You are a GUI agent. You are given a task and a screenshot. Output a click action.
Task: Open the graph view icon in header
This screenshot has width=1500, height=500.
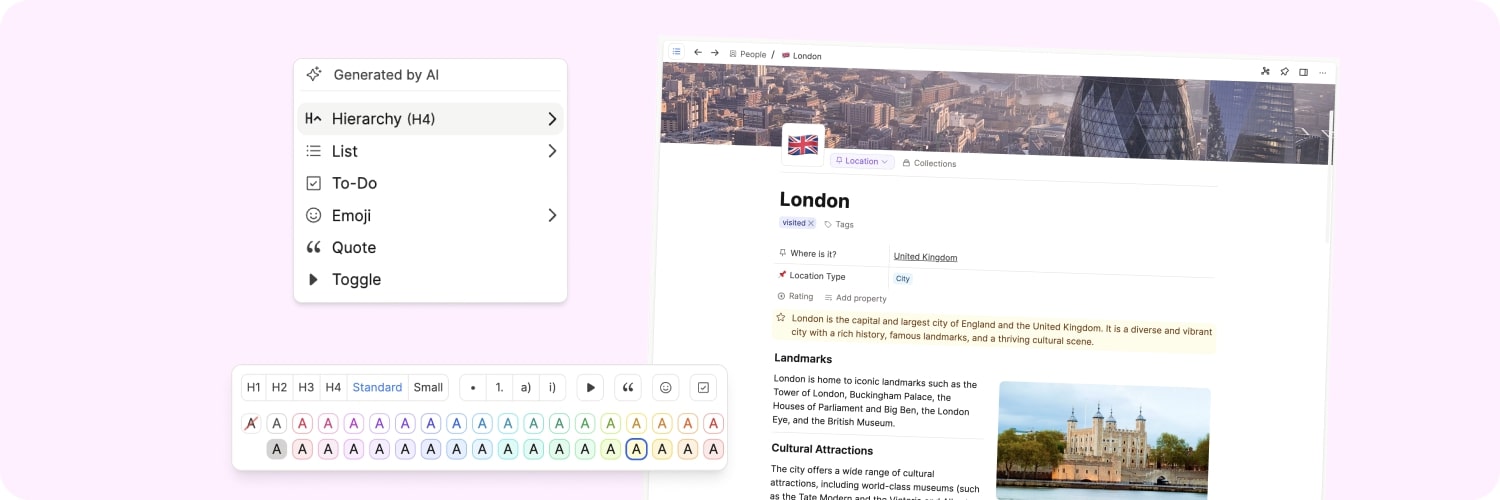coord(1265,71)
